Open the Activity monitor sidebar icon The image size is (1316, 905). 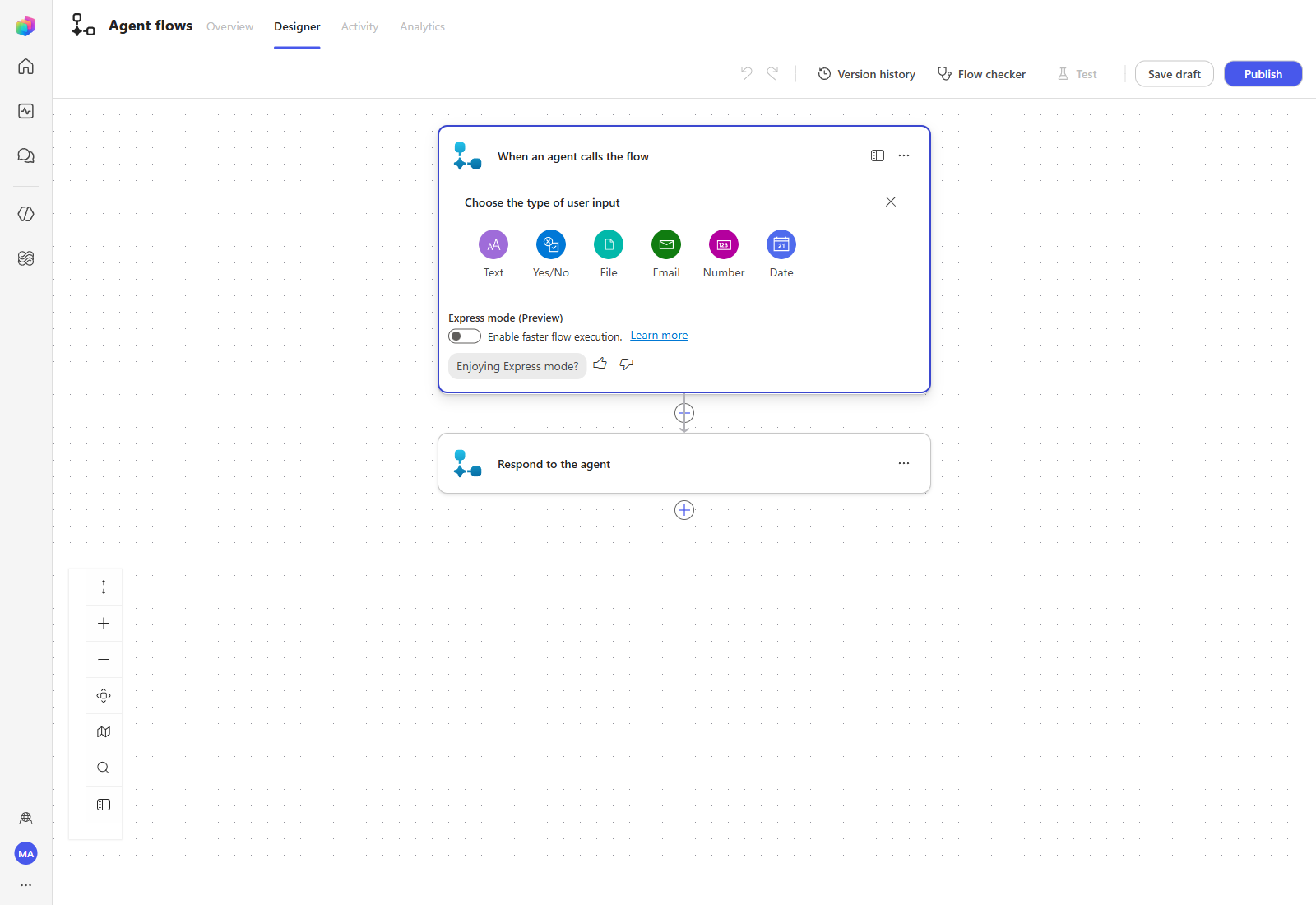tap(26, 111)
